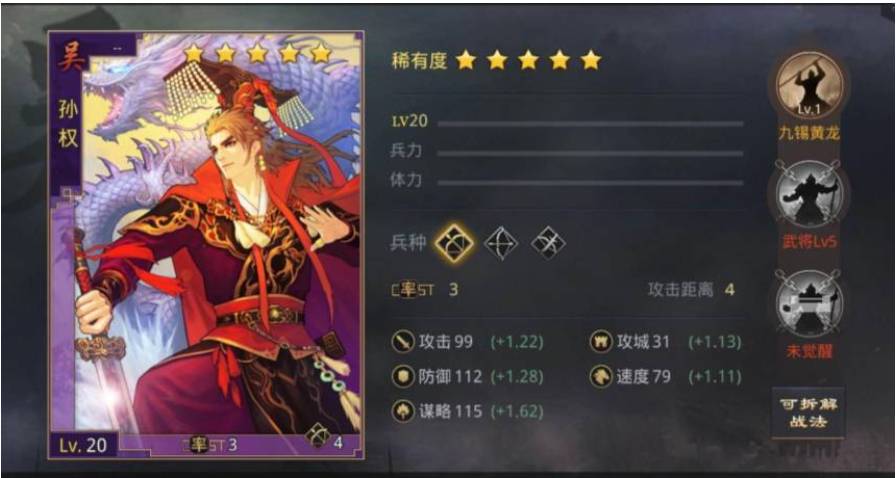The image size is (896, 478).
Task: Click the 攻城 siege stat icon
Action: click(x=601, y=342)
